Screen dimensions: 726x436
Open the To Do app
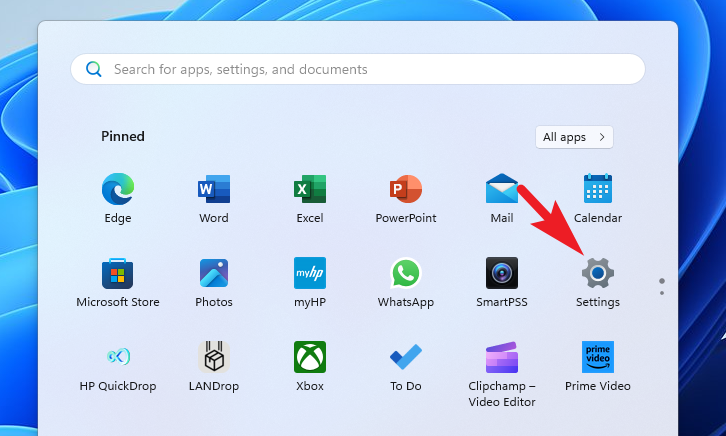coord(406,357)
